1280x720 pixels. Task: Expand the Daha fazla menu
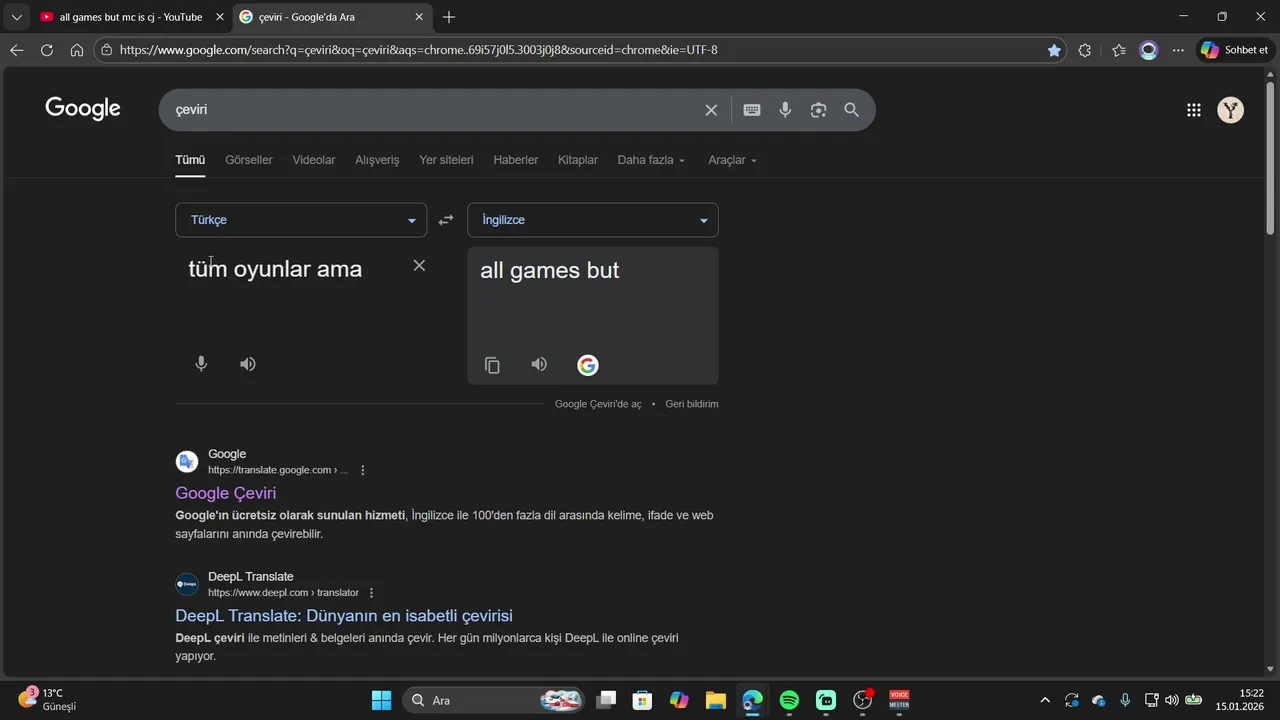pyautogui.click(x=651, y=160)
